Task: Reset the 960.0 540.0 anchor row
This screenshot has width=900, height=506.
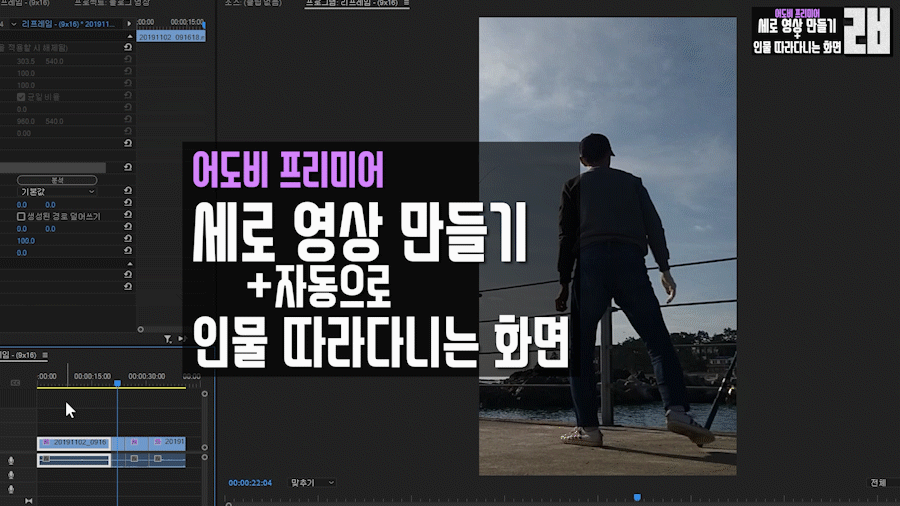Action: (x=127, y=120)
